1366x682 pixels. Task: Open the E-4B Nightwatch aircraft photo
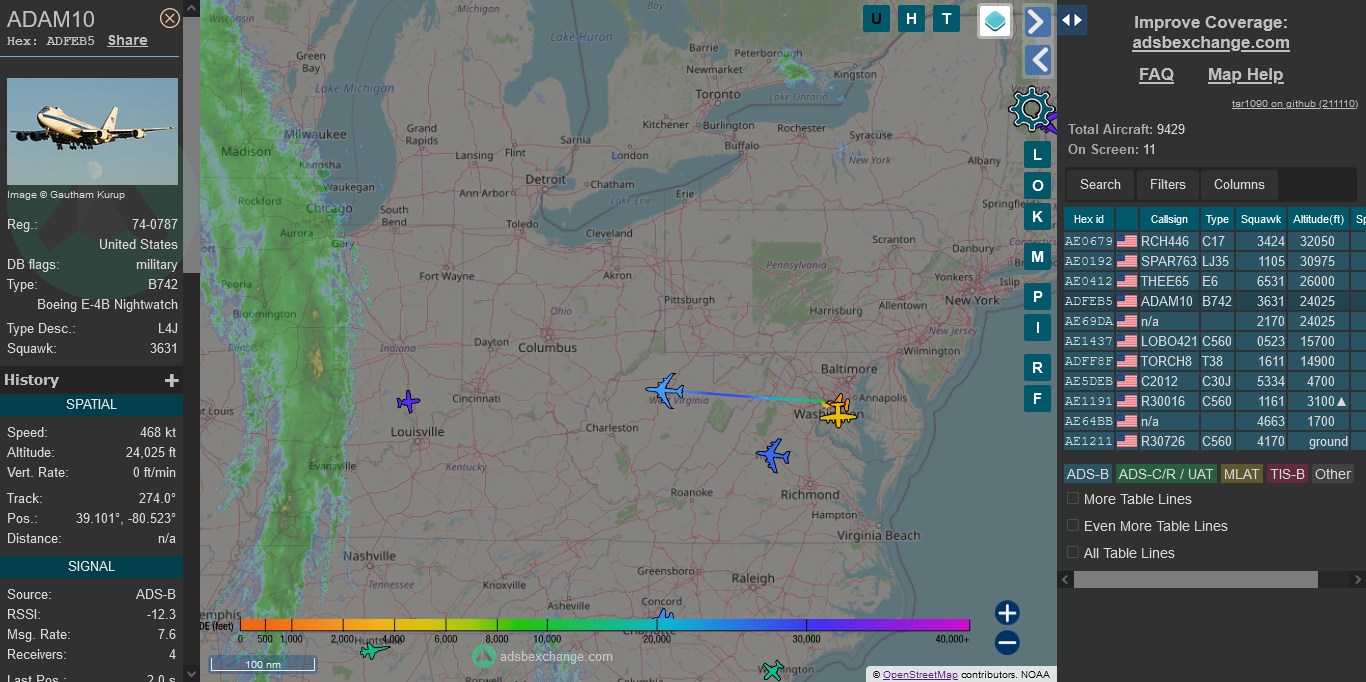pos(92,131)
